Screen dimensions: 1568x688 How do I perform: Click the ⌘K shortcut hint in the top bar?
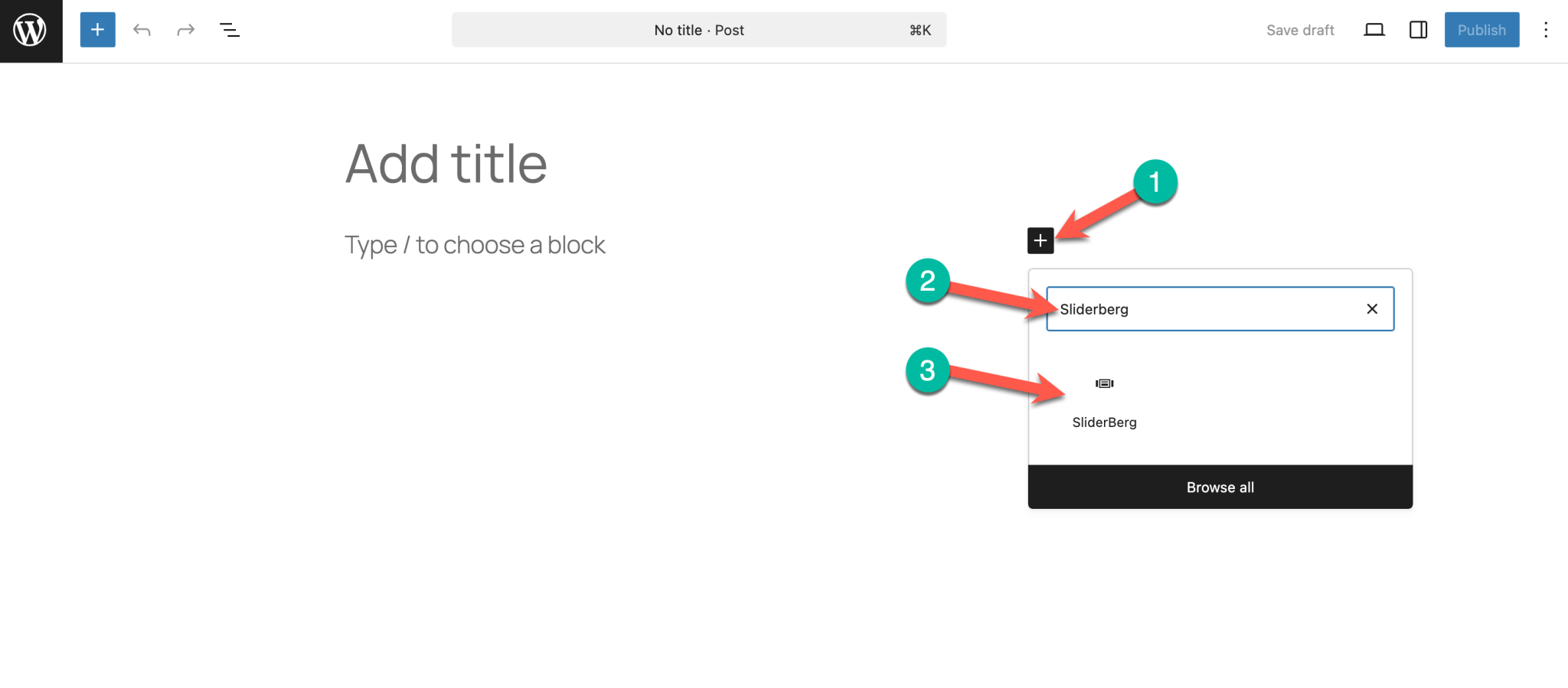click(919, 30)
